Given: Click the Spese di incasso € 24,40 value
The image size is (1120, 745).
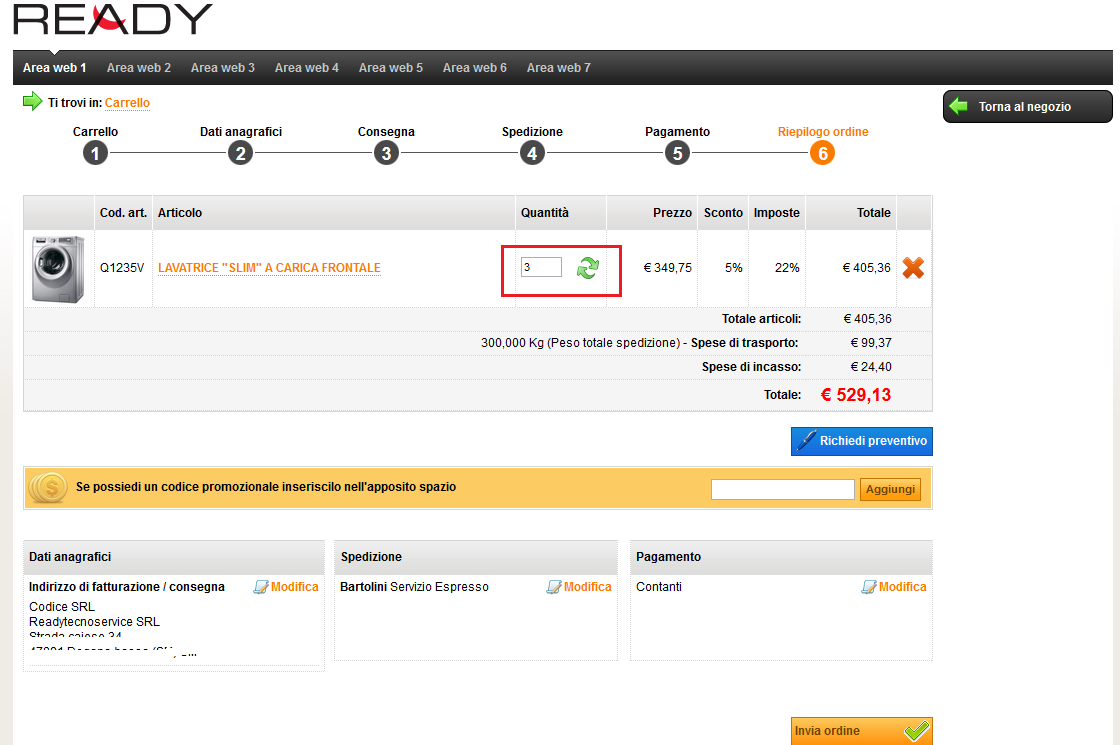Looking at the screenshot, I should click(x=871, y=367).
